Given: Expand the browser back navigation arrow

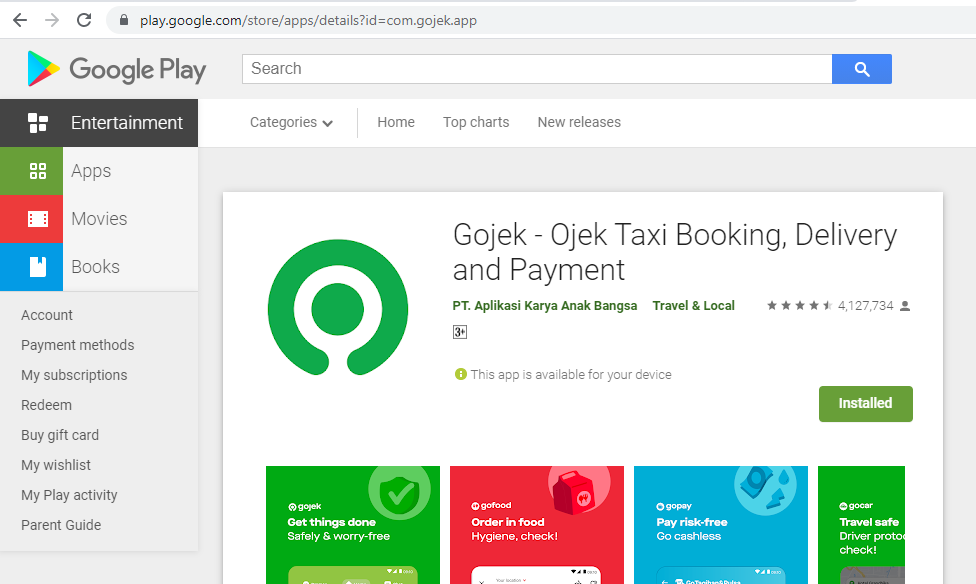Looking at the screenshot, I should (20, 19).
